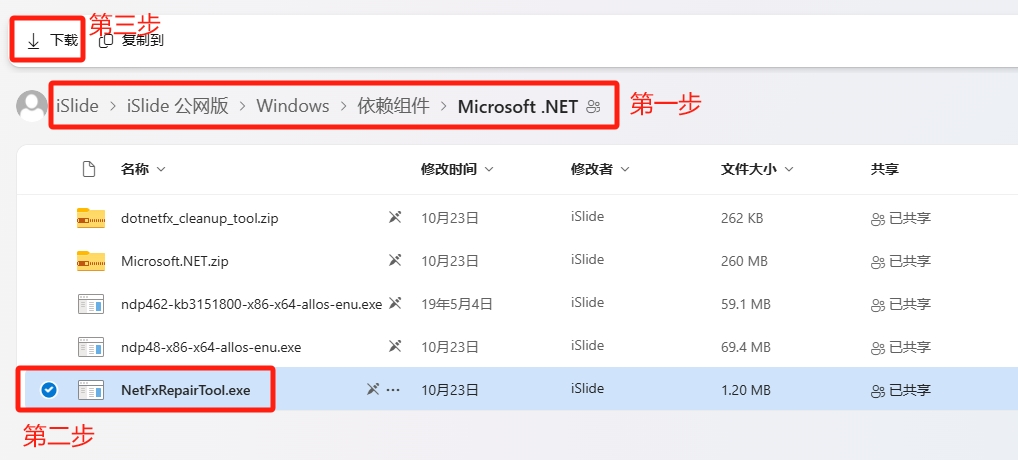Open the 修改者 column filter dropdown
1018x460 pixels.
point(625,170)
